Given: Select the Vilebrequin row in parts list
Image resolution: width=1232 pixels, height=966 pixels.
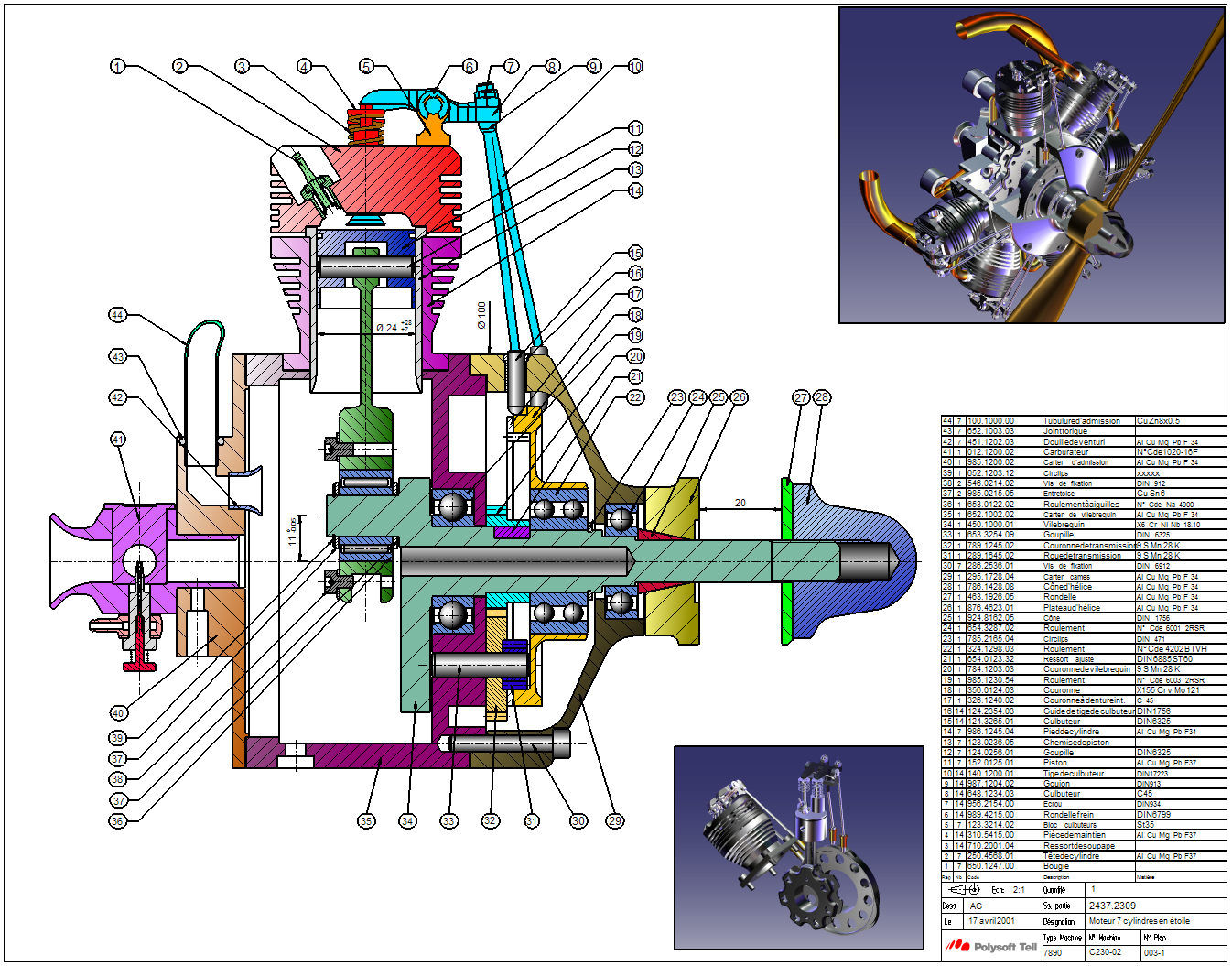Looking at the screenshot, I should pyautogui.click(x=1083, y=525).
